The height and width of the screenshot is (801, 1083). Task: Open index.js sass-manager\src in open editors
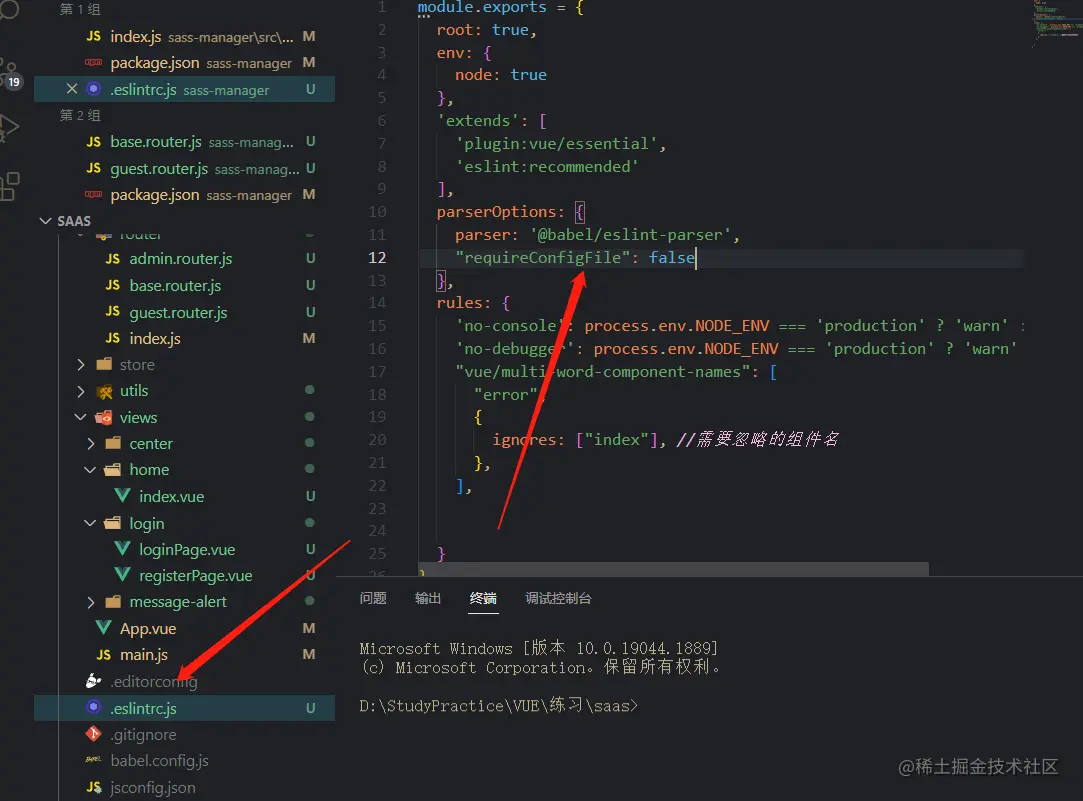point(184,37)
